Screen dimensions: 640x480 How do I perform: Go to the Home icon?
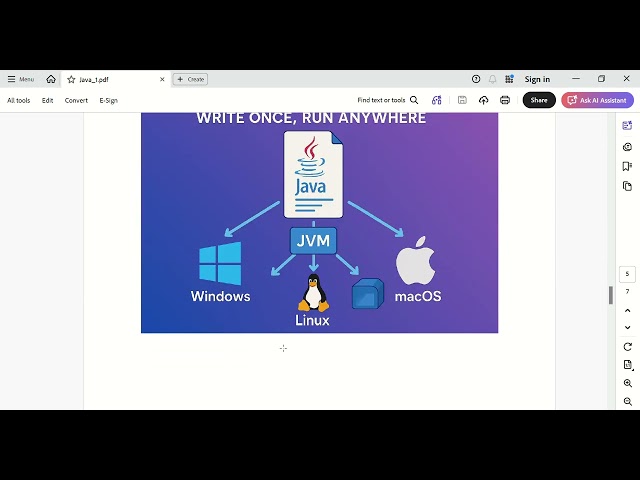51,79
